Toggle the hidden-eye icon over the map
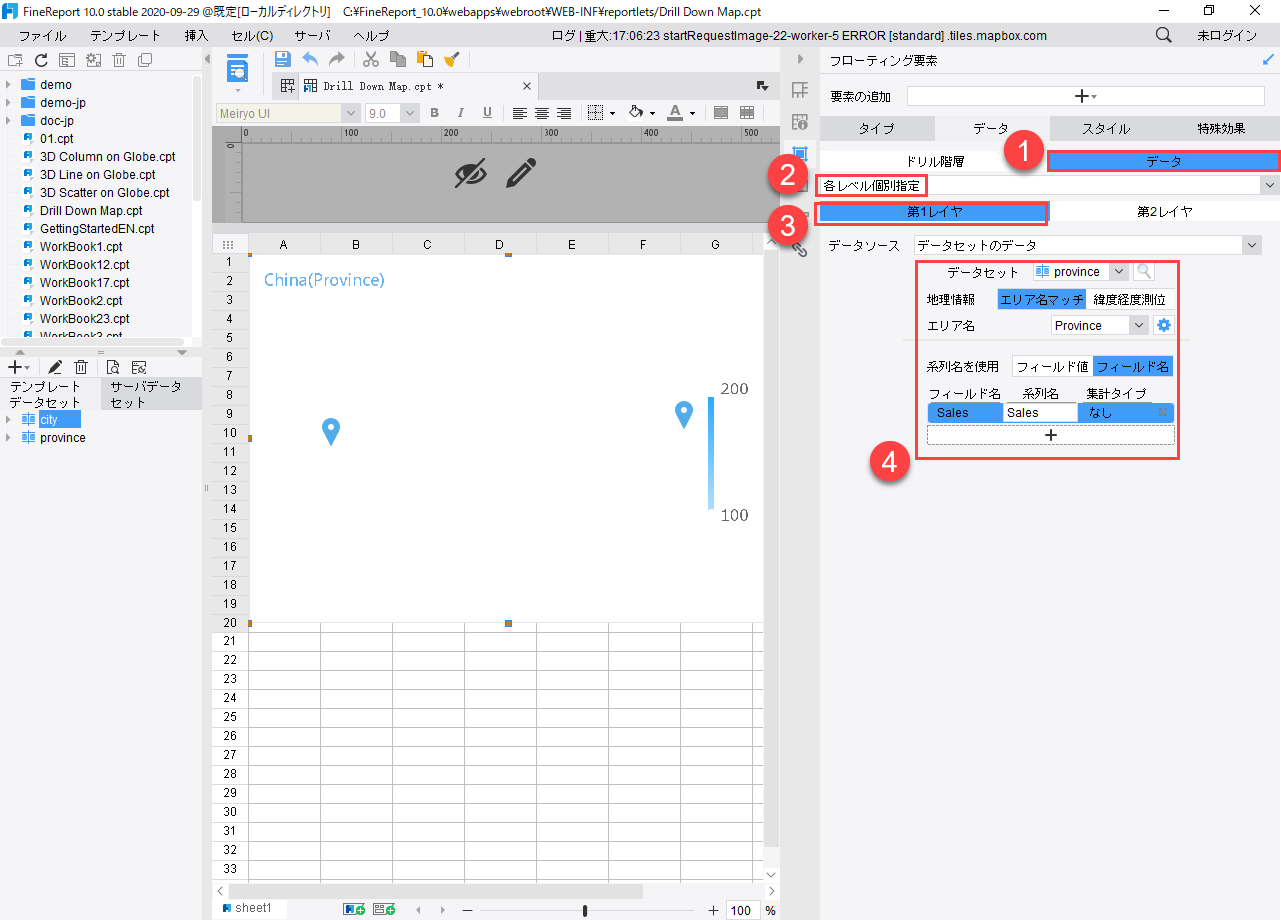This screenshot has width=1281, height=920. pos(471,173)
